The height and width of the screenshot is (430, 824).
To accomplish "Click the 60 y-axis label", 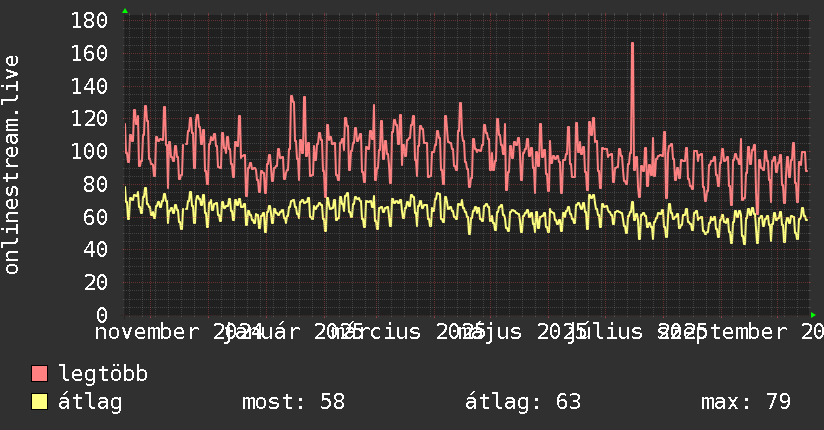I will [96, 217].
